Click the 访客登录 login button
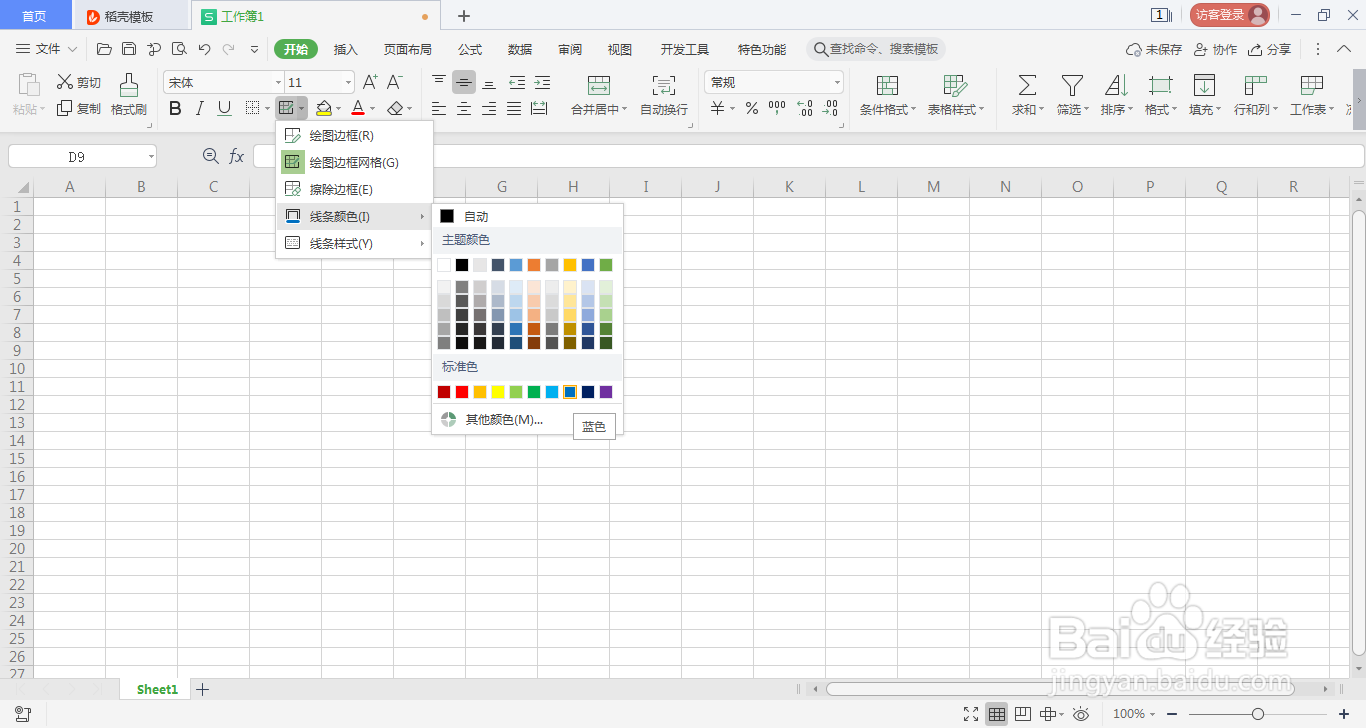 click(1229, 15)
